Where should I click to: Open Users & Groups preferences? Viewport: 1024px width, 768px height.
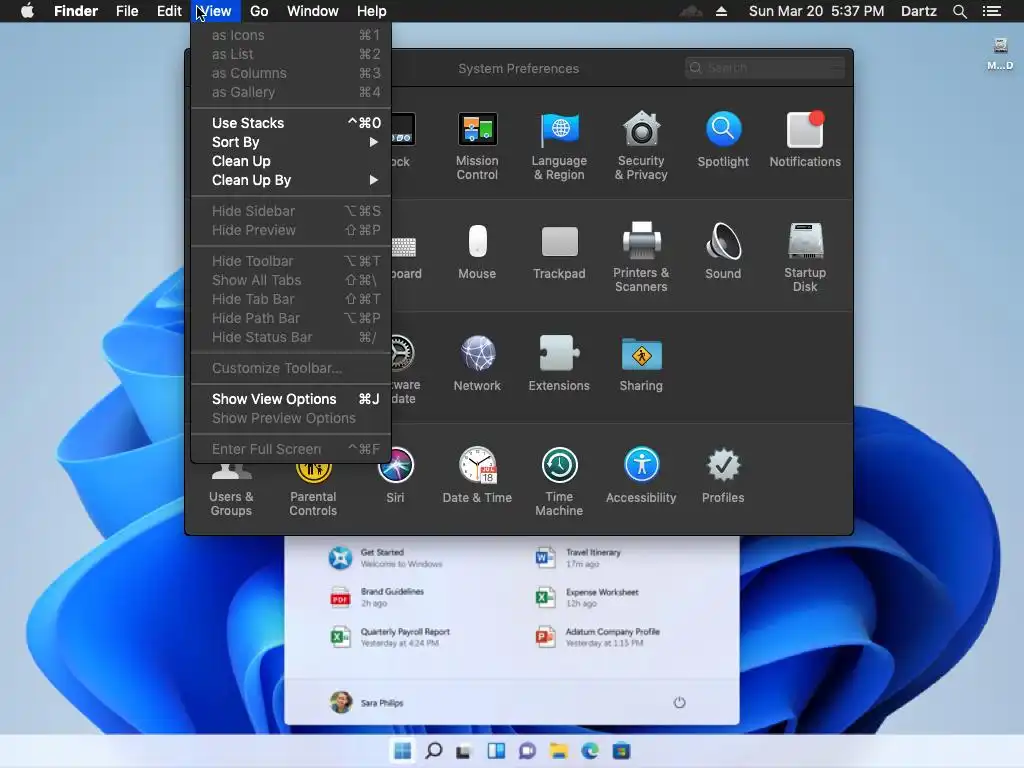pyautogui.click(x=231, y=490)
